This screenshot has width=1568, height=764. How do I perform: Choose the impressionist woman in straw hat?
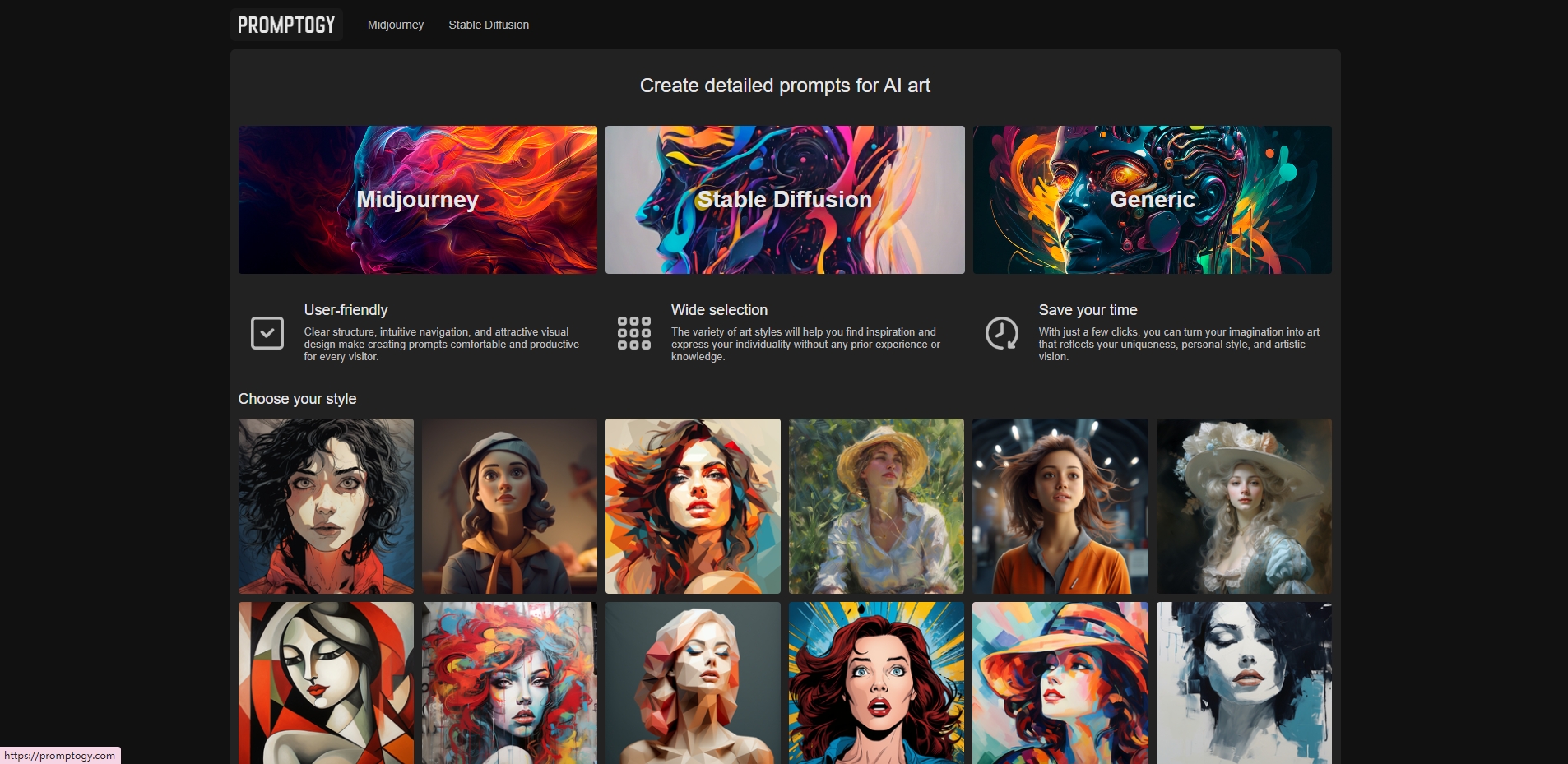pos(876,506)
